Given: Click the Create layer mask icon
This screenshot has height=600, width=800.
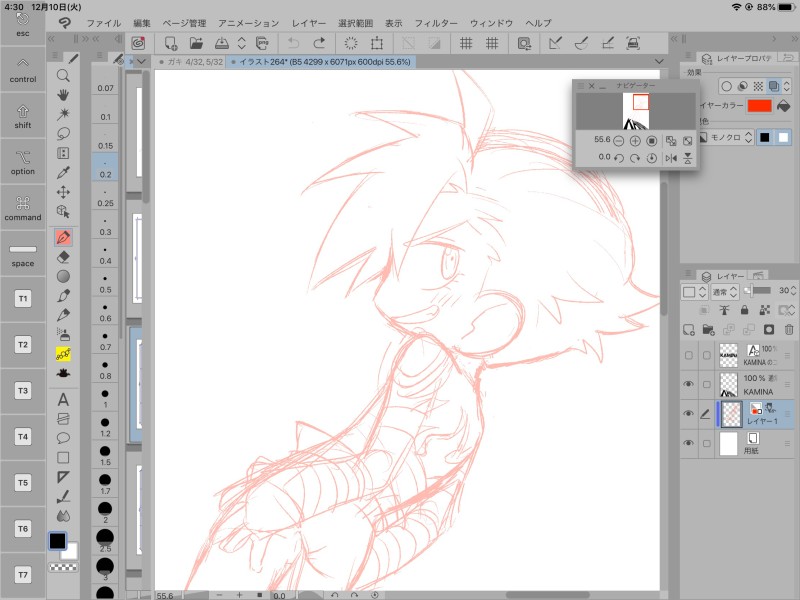Looking at the screenshot, I should coord(769,330).
